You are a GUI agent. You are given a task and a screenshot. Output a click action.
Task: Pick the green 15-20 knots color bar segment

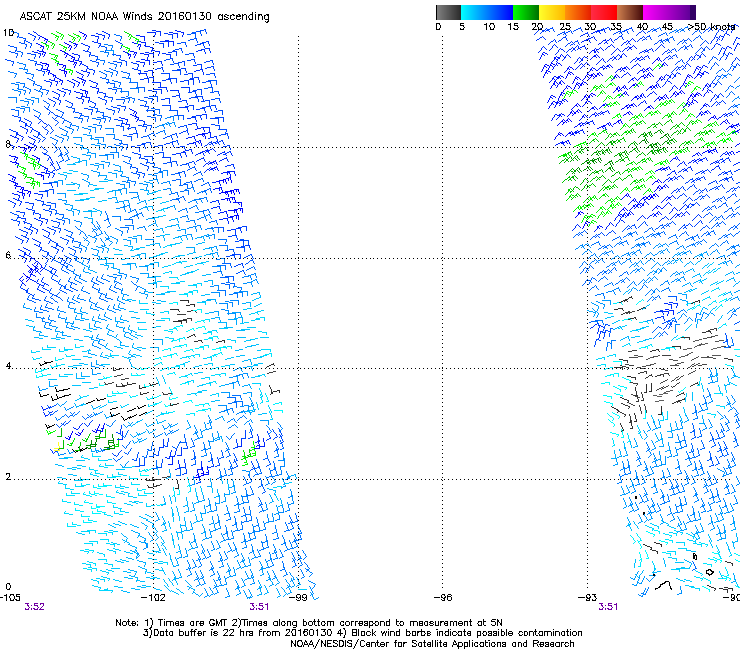tap(526, 12)
